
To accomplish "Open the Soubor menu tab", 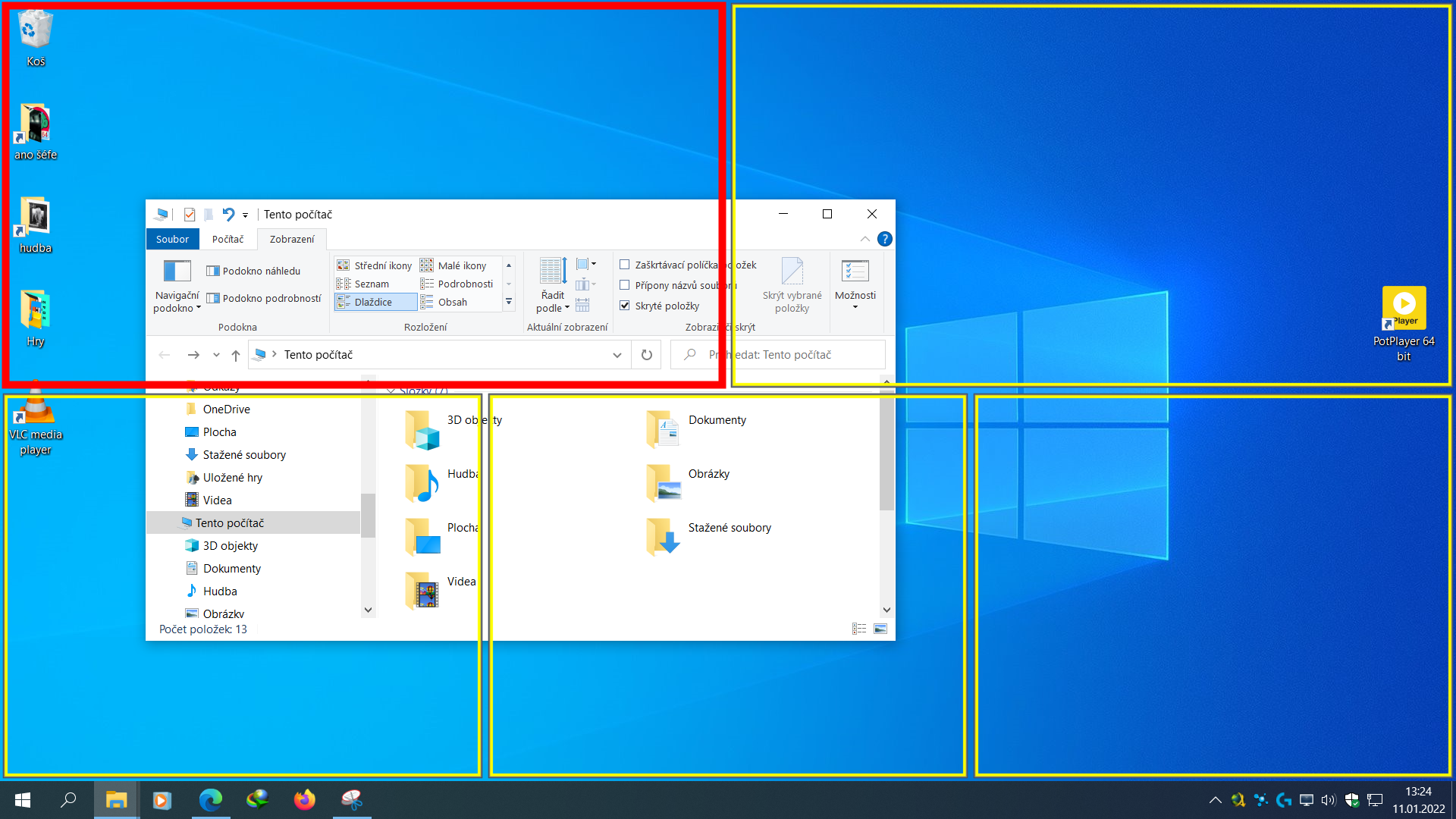I will coord(172,239).
